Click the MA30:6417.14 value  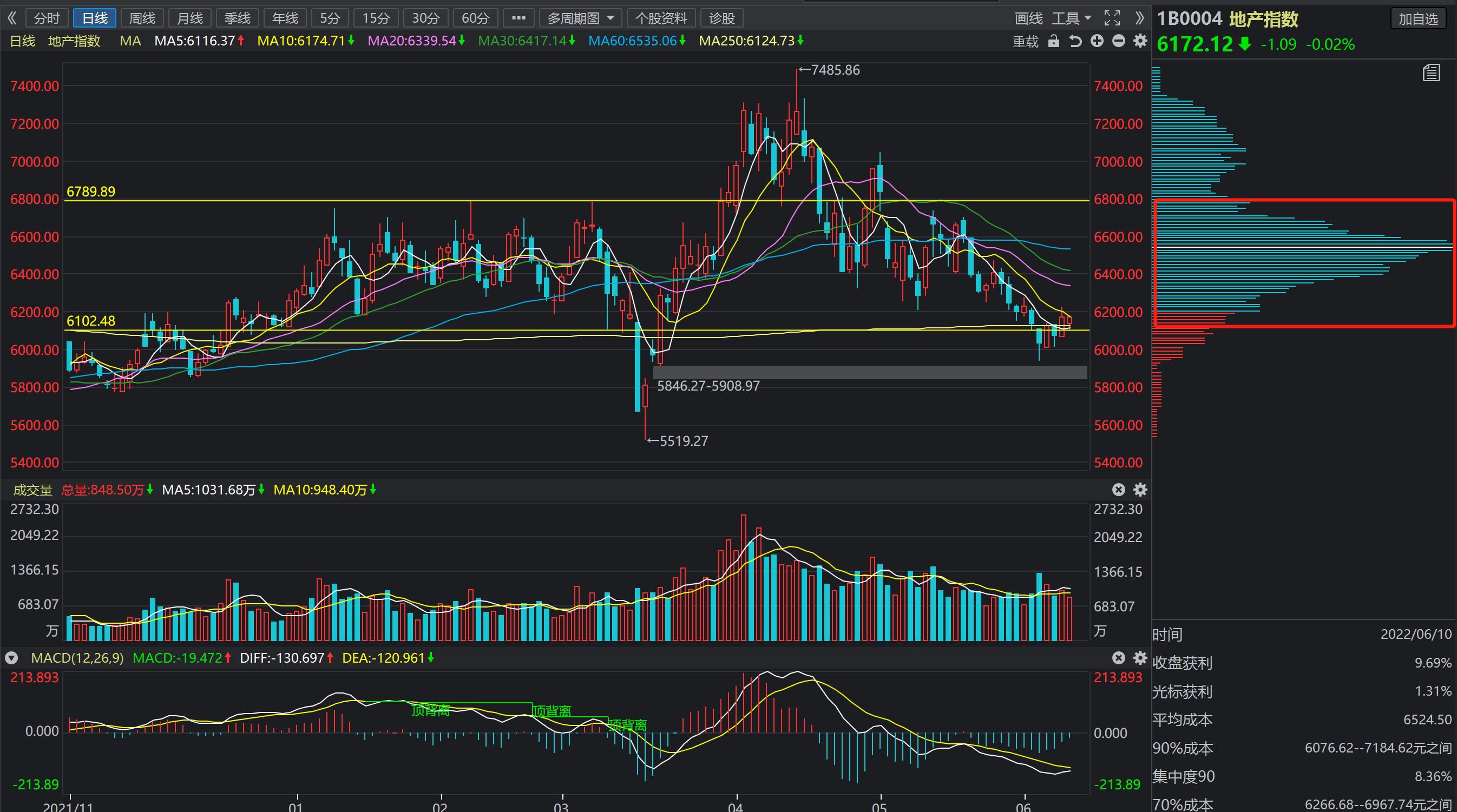point(522,41)
